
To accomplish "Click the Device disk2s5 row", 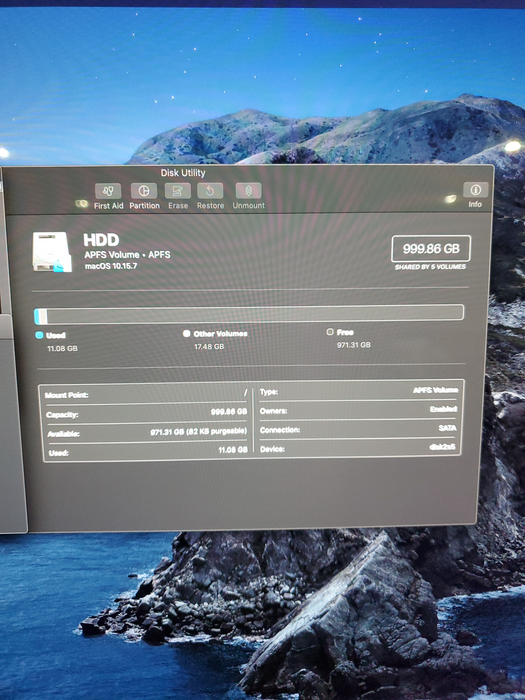I will point(358,448).
